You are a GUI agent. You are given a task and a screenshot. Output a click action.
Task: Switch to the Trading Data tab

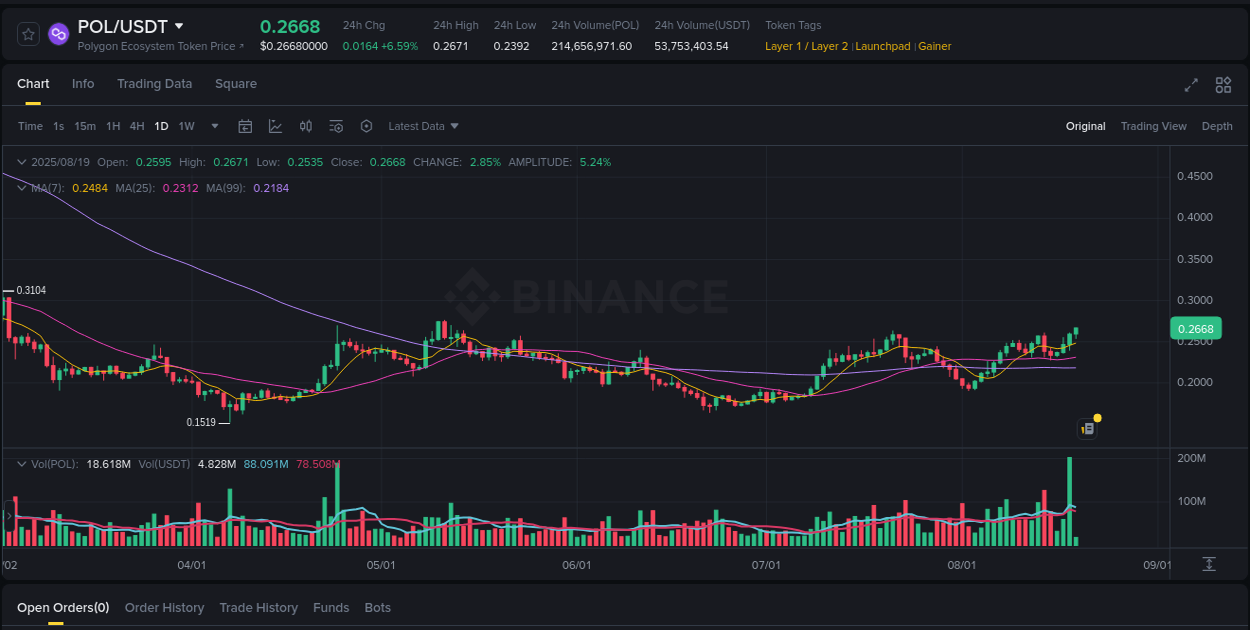pyautogui.click(x=154, y=84)
